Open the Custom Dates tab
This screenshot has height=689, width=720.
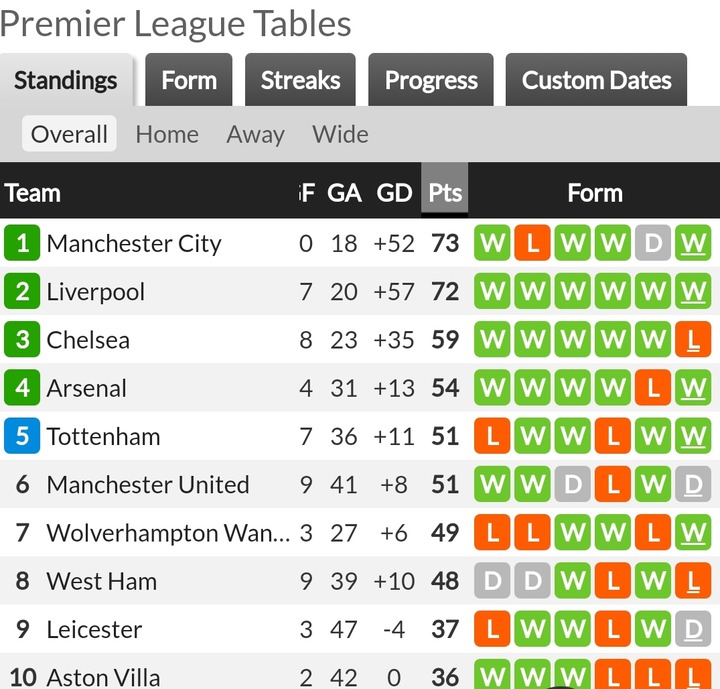(x=596, y=80)
